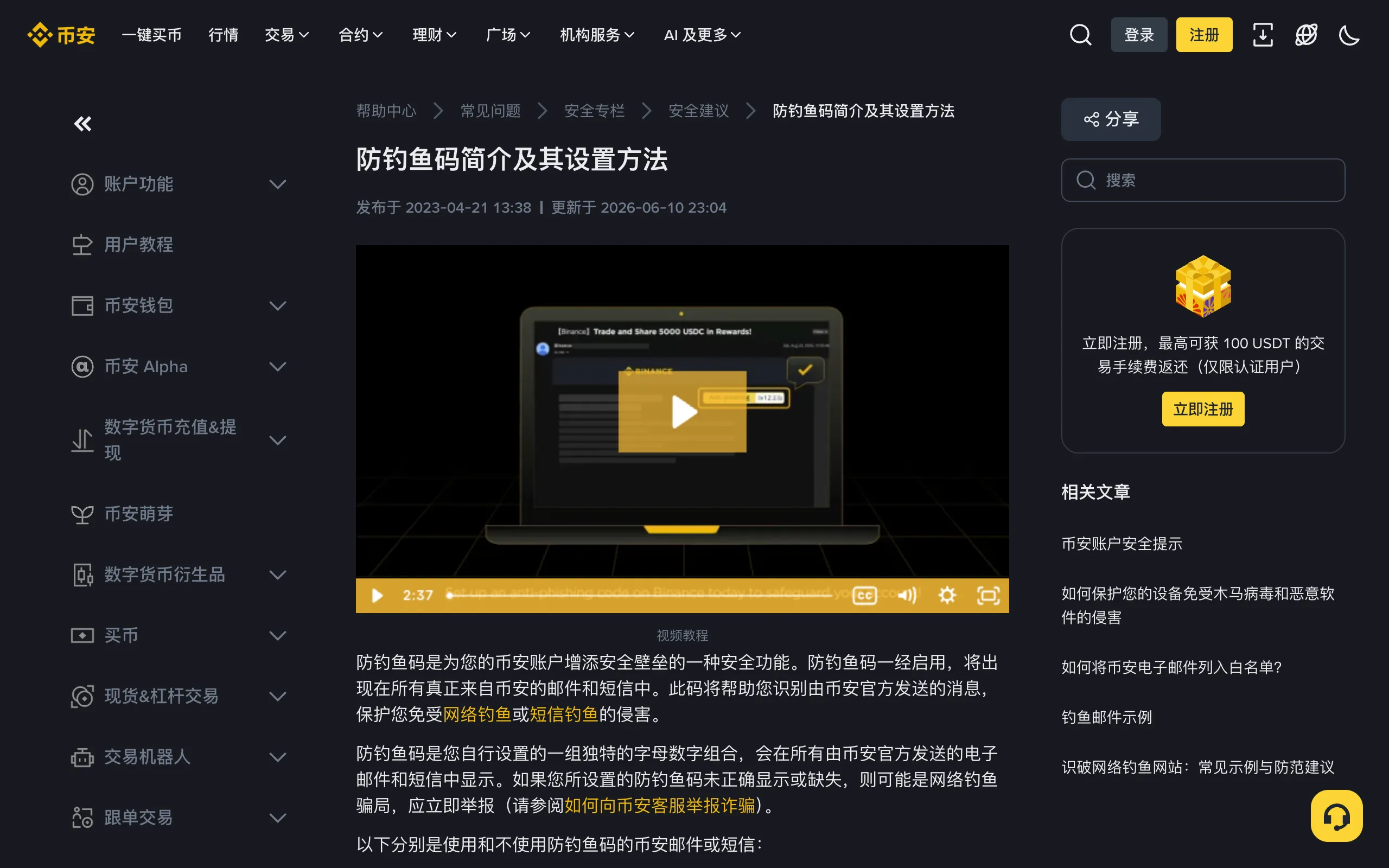Viewport: 1389px width, 868px height.
Task: Collapse sidebar with double-arrow icon
Action: tap(82, 124)
